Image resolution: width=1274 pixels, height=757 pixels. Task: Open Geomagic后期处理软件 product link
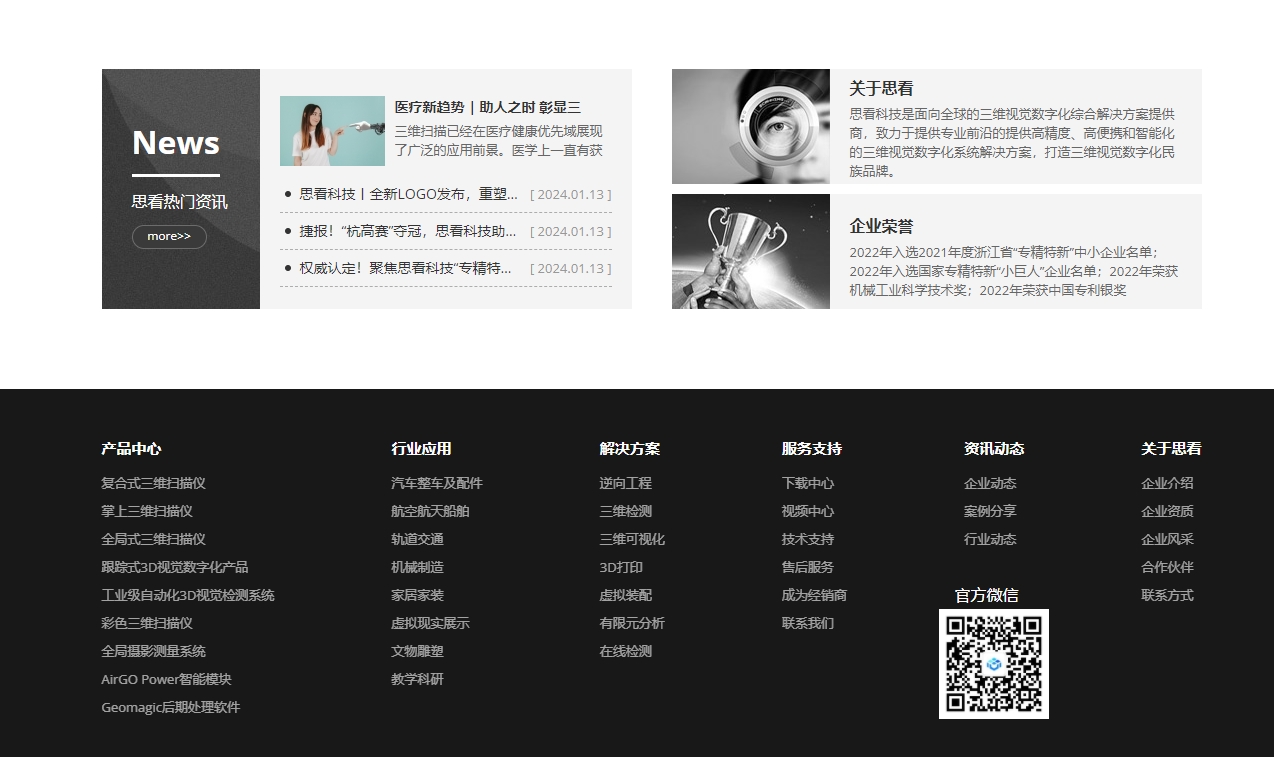(x=170, y=707)
